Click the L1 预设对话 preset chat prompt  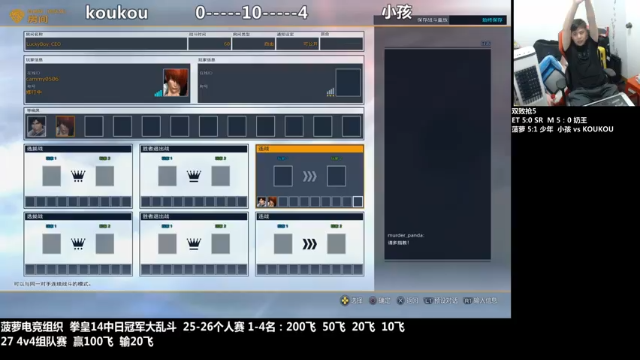pos(441,301)
